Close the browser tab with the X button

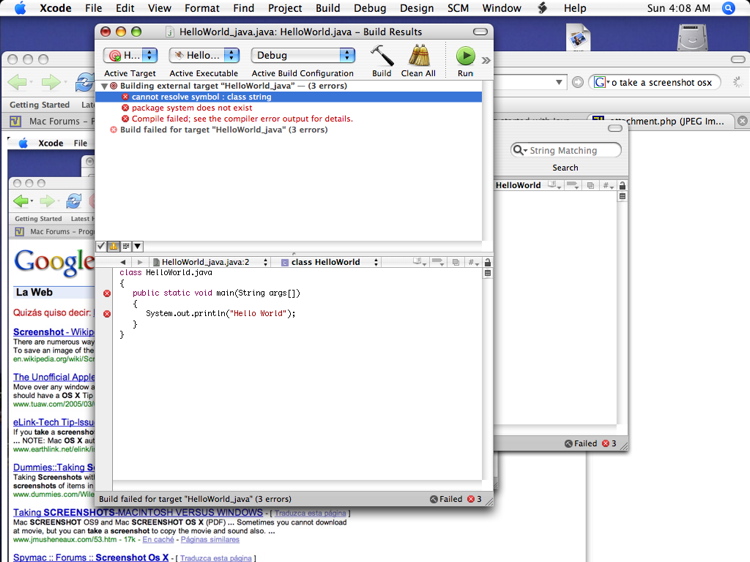742,121
